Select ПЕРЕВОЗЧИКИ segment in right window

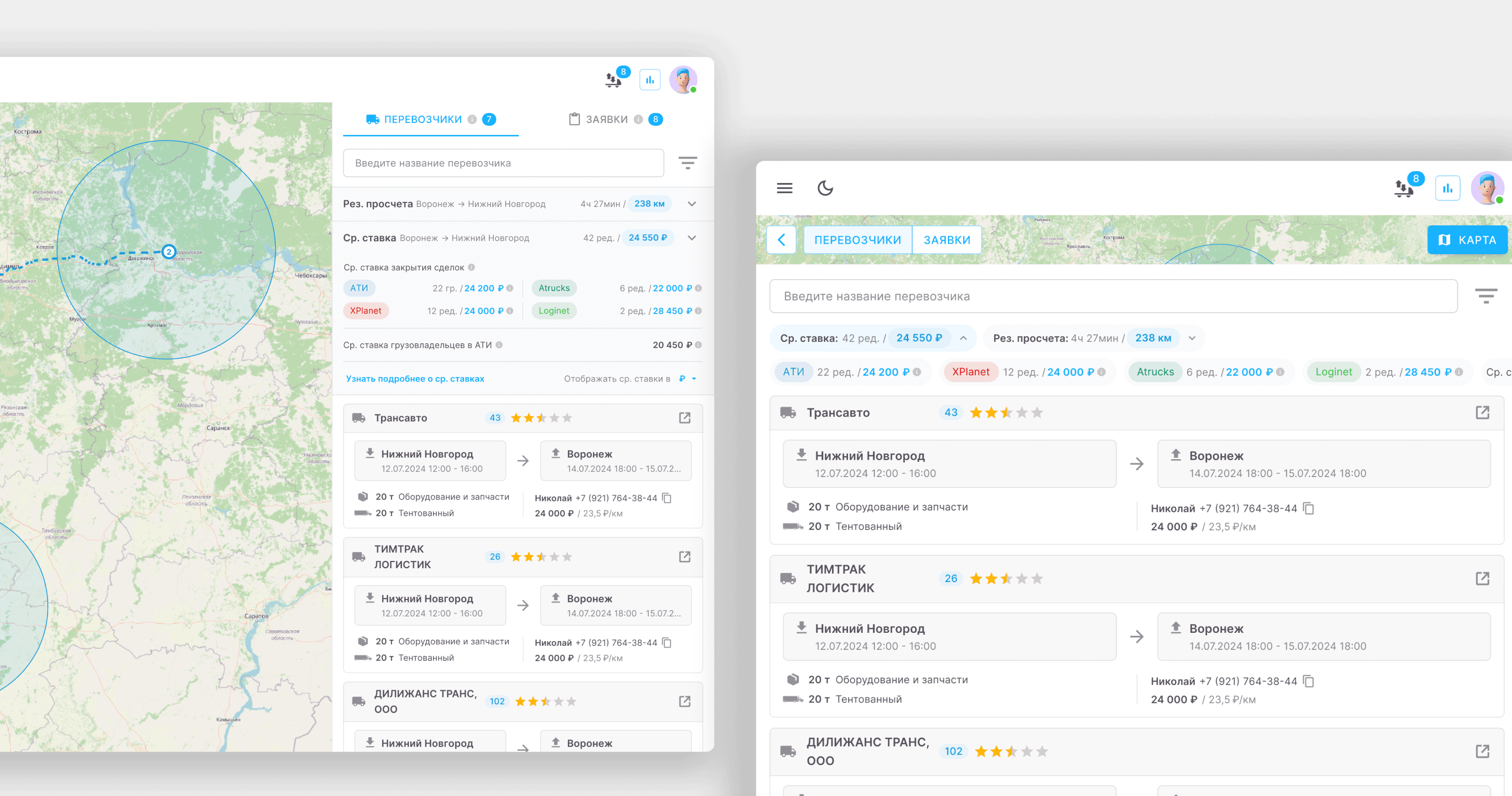(857, 239)
